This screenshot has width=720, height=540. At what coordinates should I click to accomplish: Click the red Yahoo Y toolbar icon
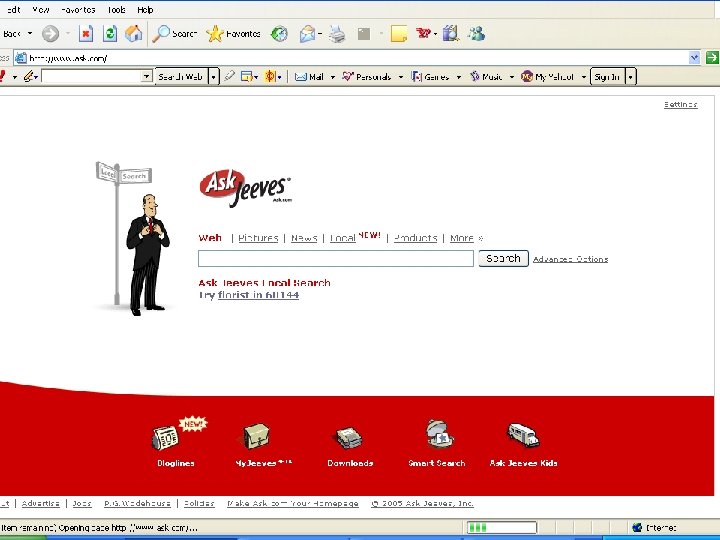pos(424,33)
